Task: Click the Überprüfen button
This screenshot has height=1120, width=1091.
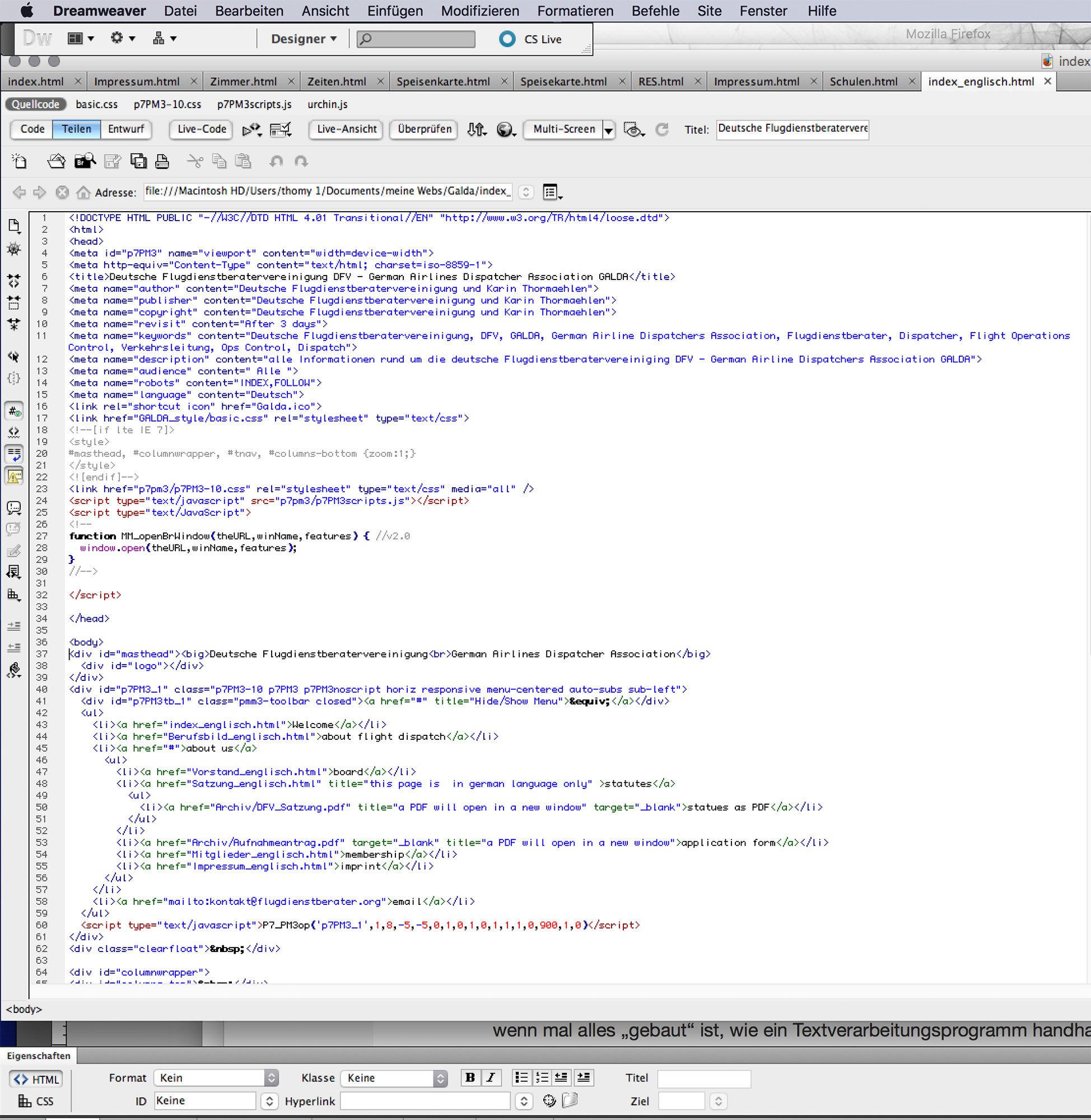Action: pyautogui.click(x=424, y=129)
